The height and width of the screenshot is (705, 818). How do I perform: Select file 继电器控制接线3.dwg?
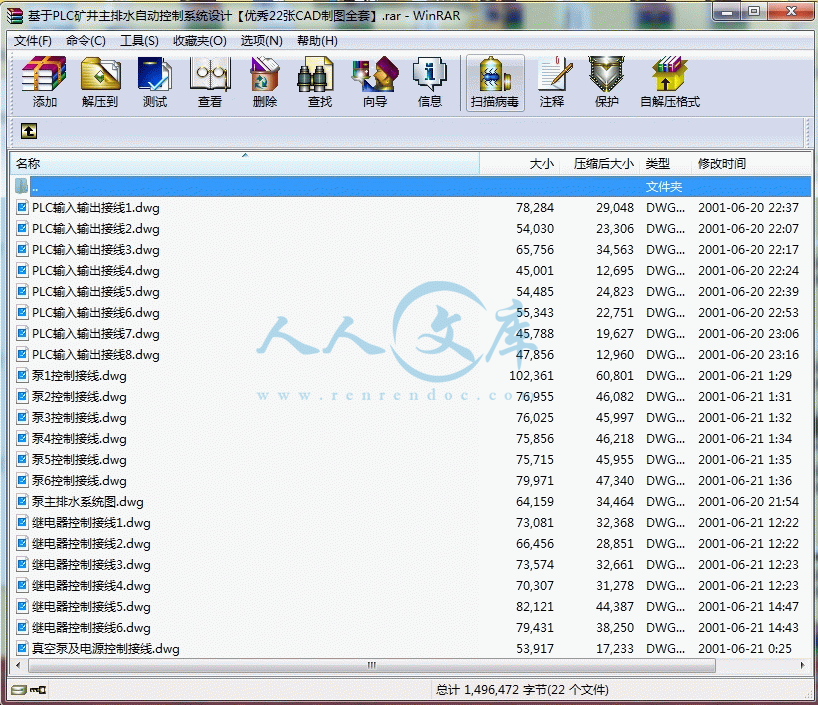91,565
